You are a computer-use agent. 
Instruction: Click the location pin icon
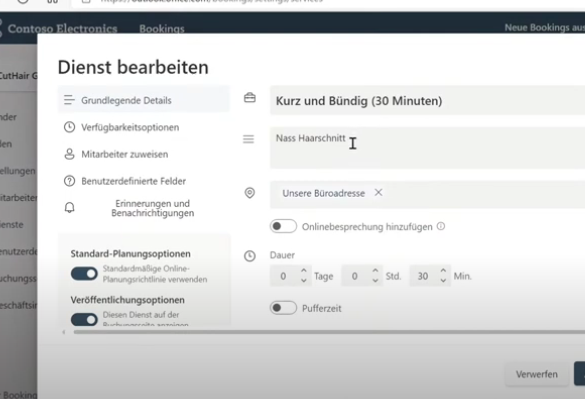[250, 193]
